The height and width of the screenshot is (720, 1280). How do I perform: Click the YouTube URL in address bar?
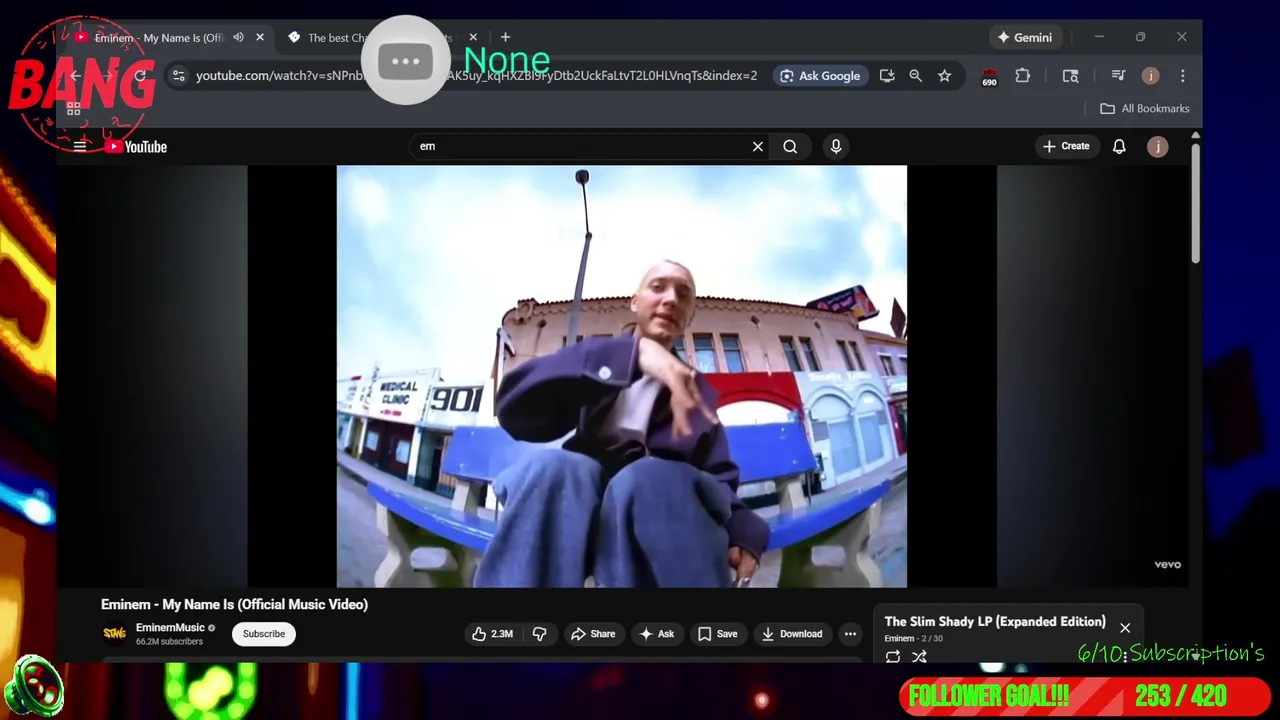point(476,76)
